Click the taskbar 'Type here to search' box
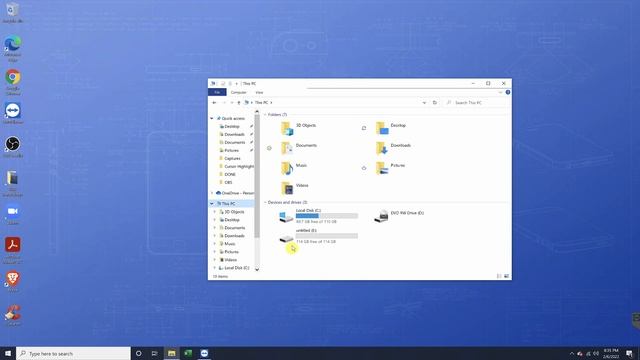The width and height of the screenshot is (640, 360). 73,353
